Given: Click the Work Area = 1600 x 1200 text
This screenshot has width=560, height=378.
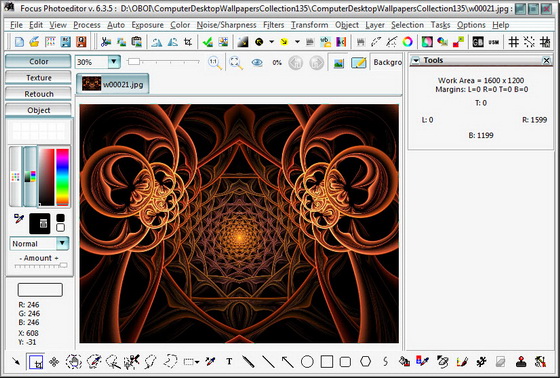Looking at the screenshot, I should [x=481, y=80].
